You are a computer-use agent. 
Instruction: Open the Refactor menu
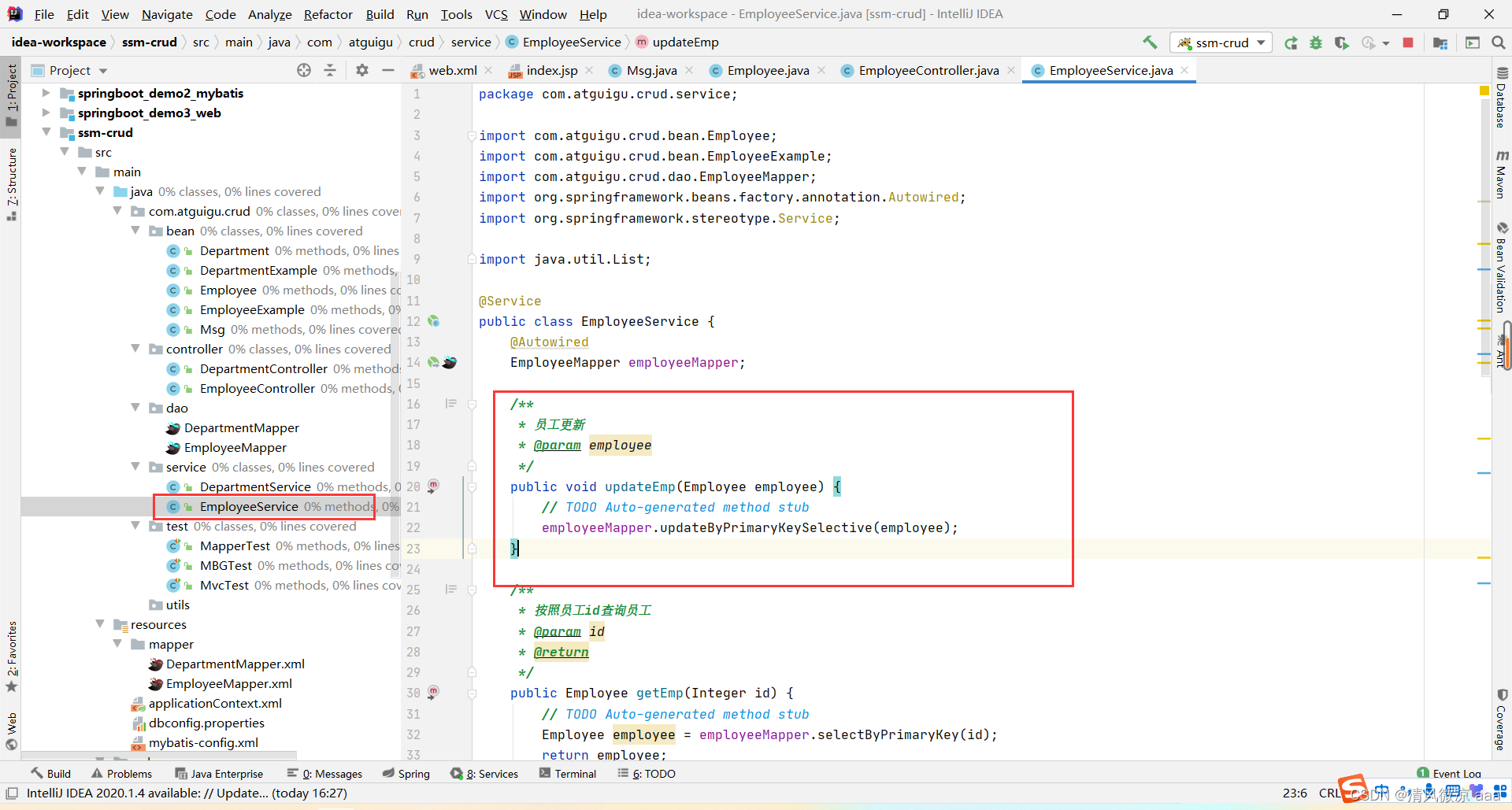click(328, 14)
